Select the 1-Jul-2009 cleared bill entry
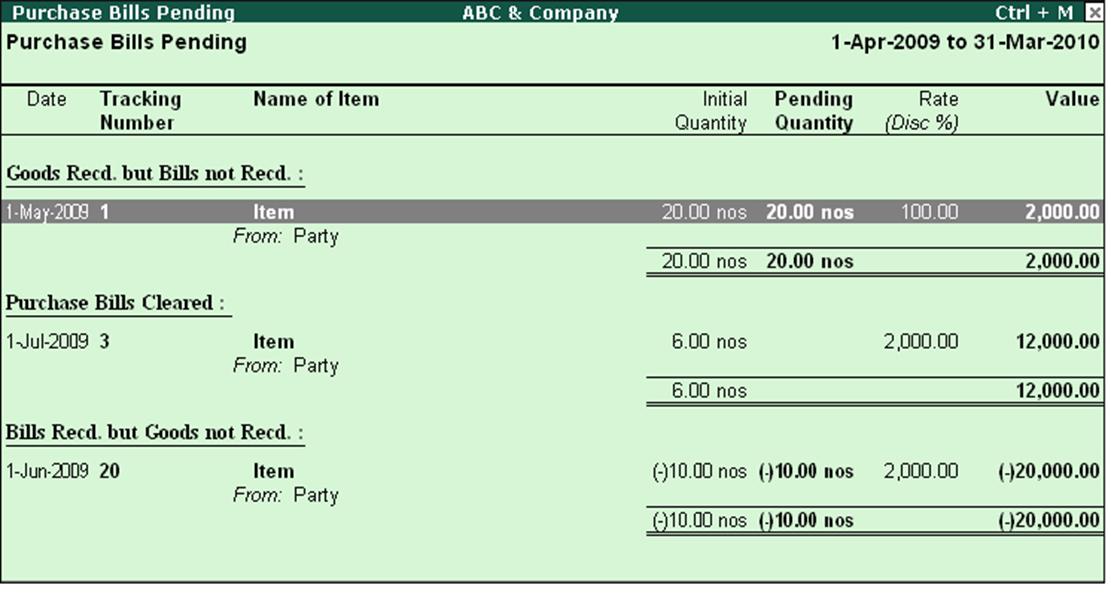This screenshot has width=1111, height=594. click(x=400, y=340)
